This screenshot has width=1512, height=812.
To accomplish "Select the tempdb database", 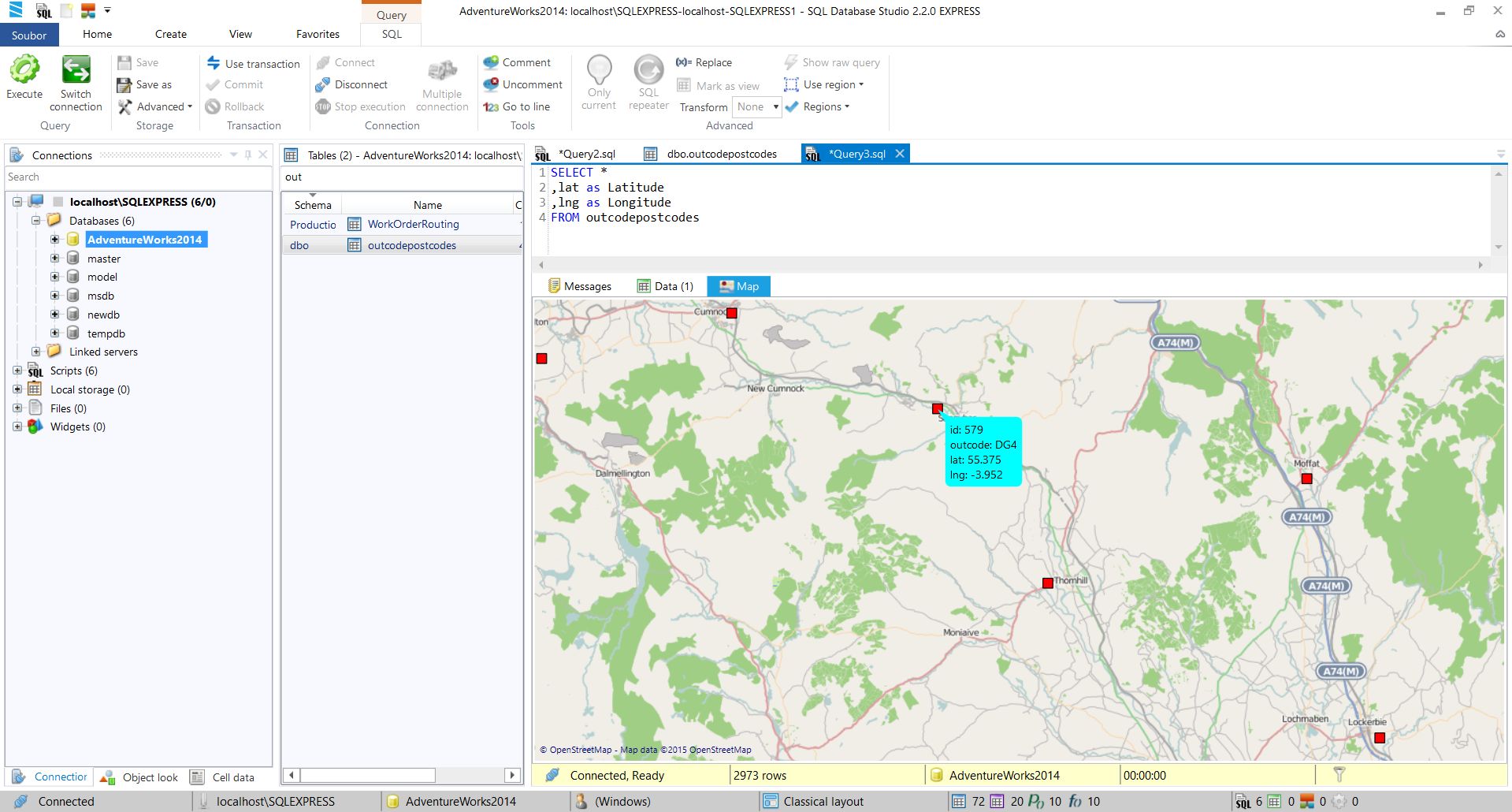I will (106, 333).
